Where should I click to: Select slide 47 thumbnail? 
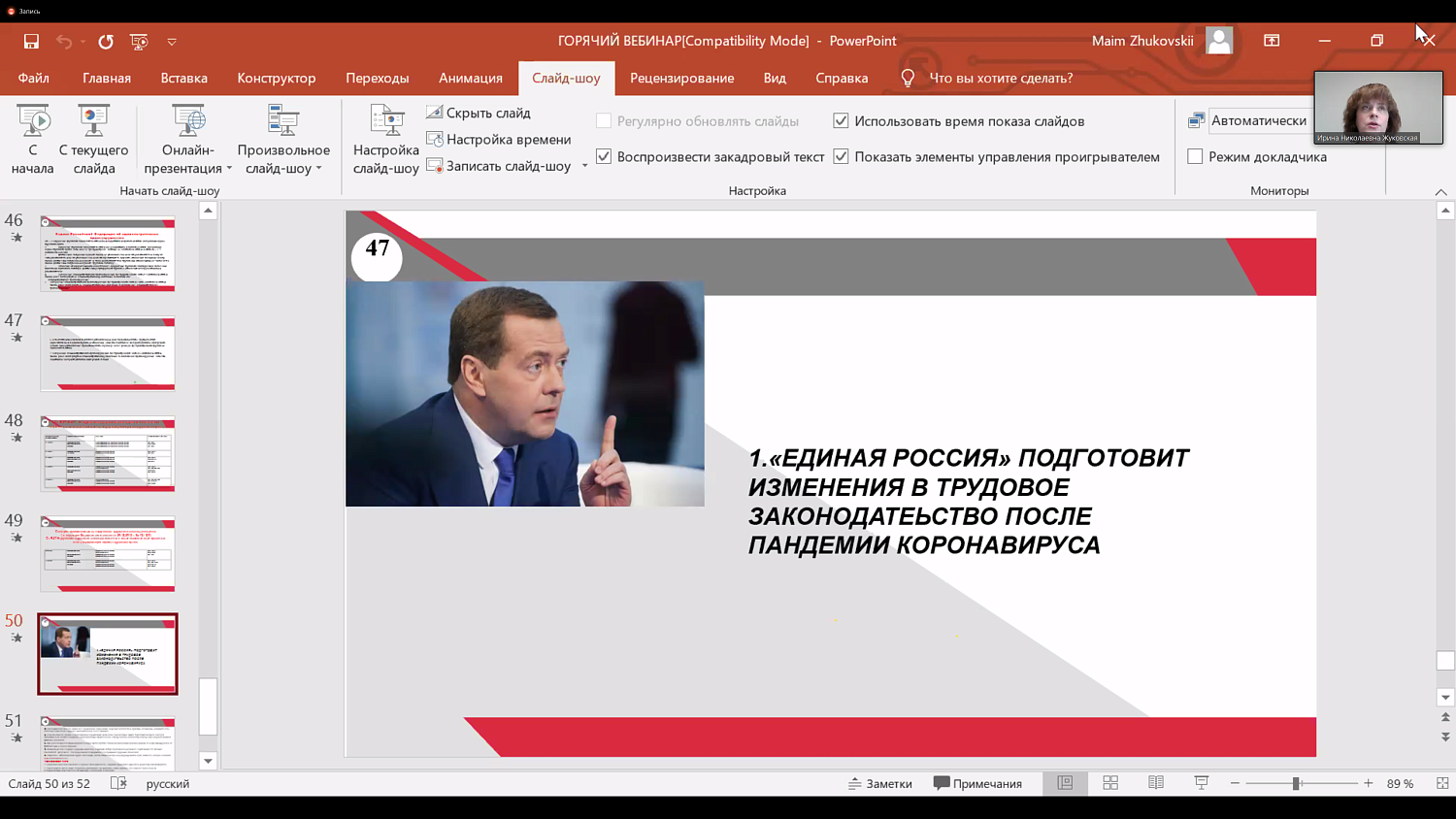point(108,354)
